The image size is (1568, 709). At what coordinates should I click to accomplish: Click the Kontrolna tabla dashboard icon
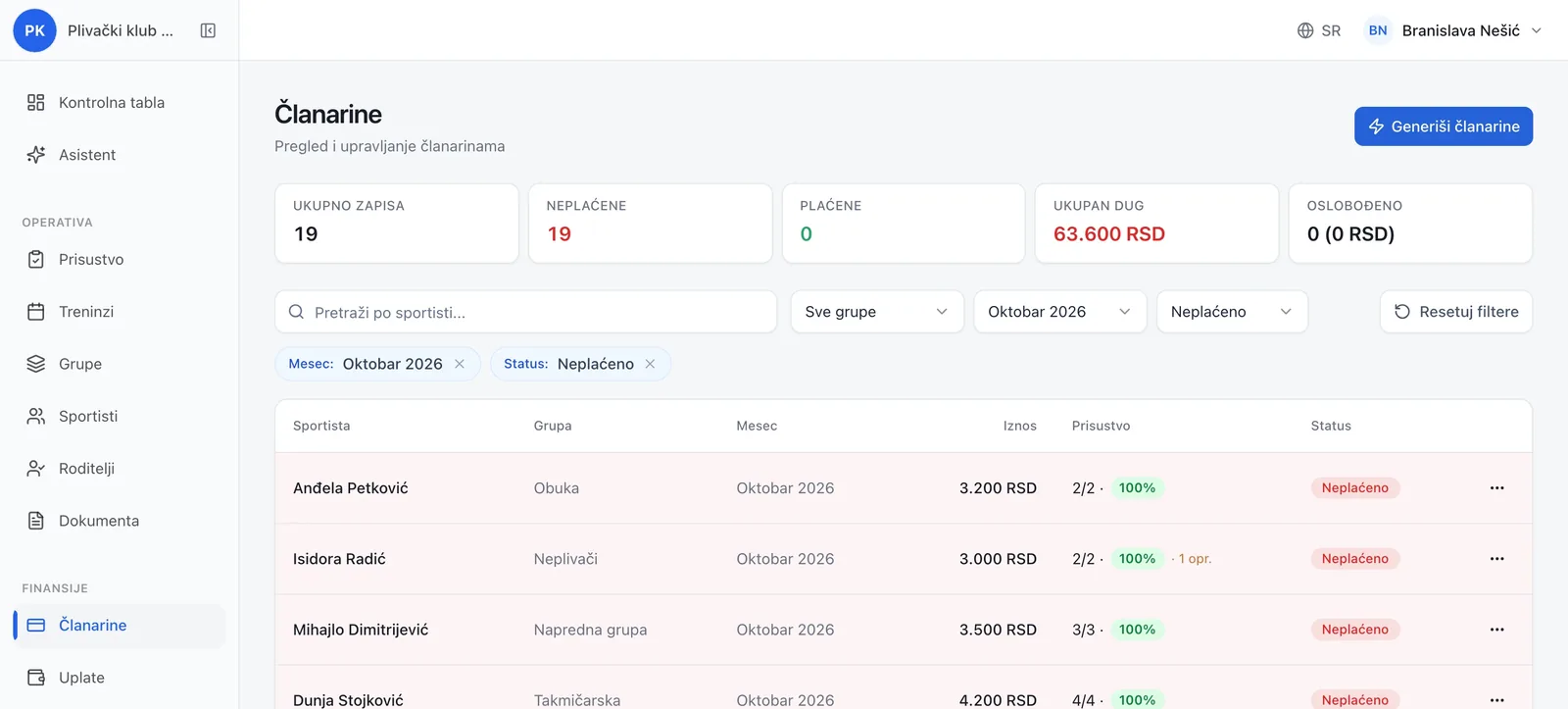click(x=36, y=102)
